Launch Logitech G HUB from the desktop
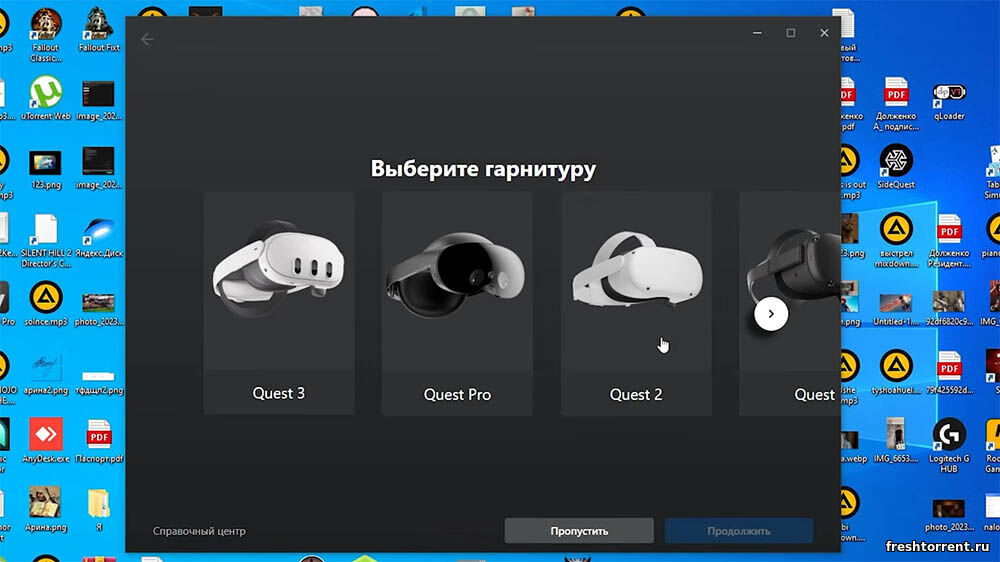This screenshot has height=562, width=1000. point(949,445)
